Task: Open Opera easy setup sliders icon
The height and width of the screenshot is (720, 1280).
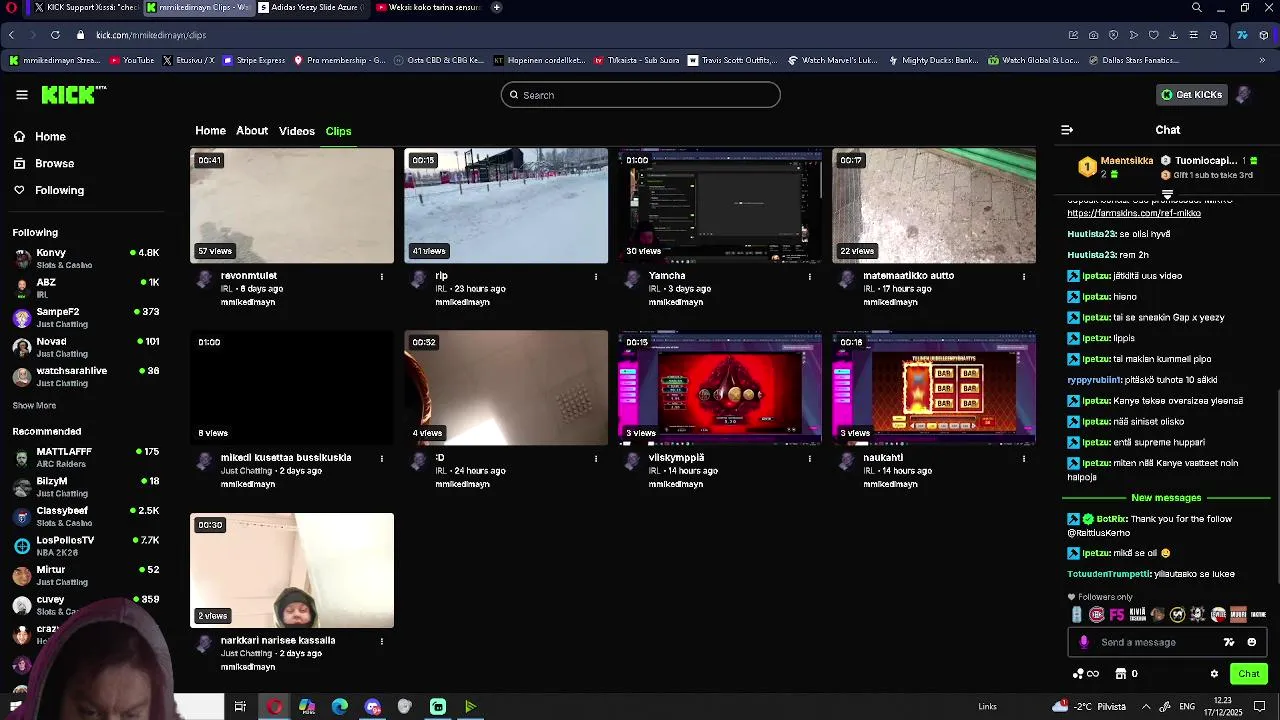Action: click(x=1193, y=35)
